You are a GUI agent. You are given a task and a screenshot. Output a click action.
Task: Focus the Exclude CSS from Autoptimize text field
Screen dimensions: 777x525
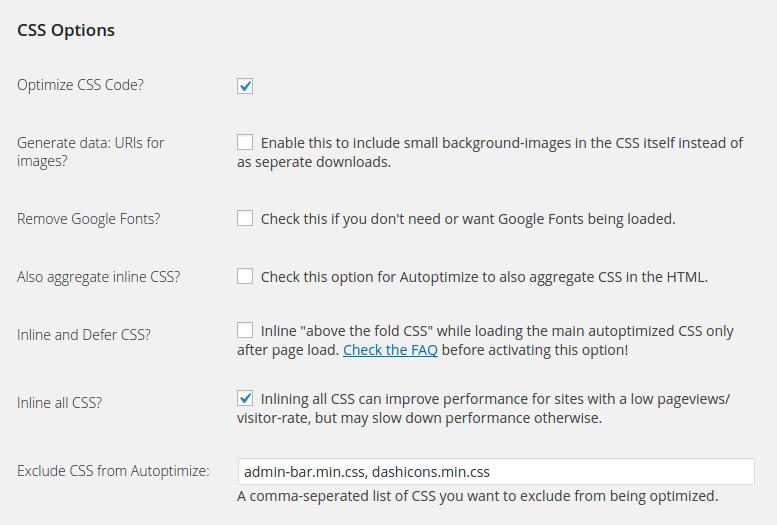point(496,471)
